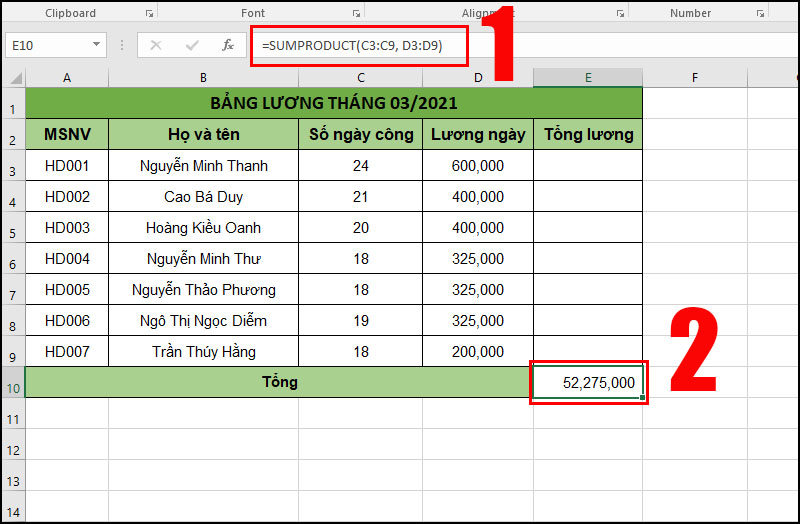Click the Enter checkmark in formula bar
Image resolution: width=800 pixels, height=524 pixels.
coord(191,45)
